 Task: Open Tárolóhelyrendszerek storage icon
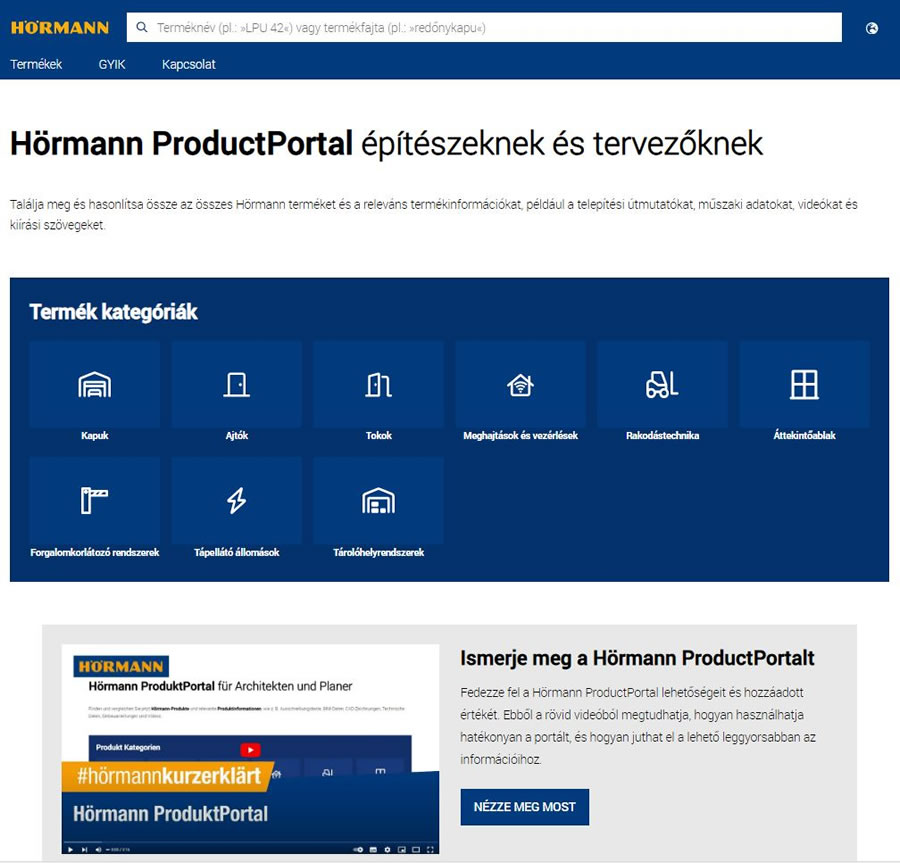tap(379, 500)
